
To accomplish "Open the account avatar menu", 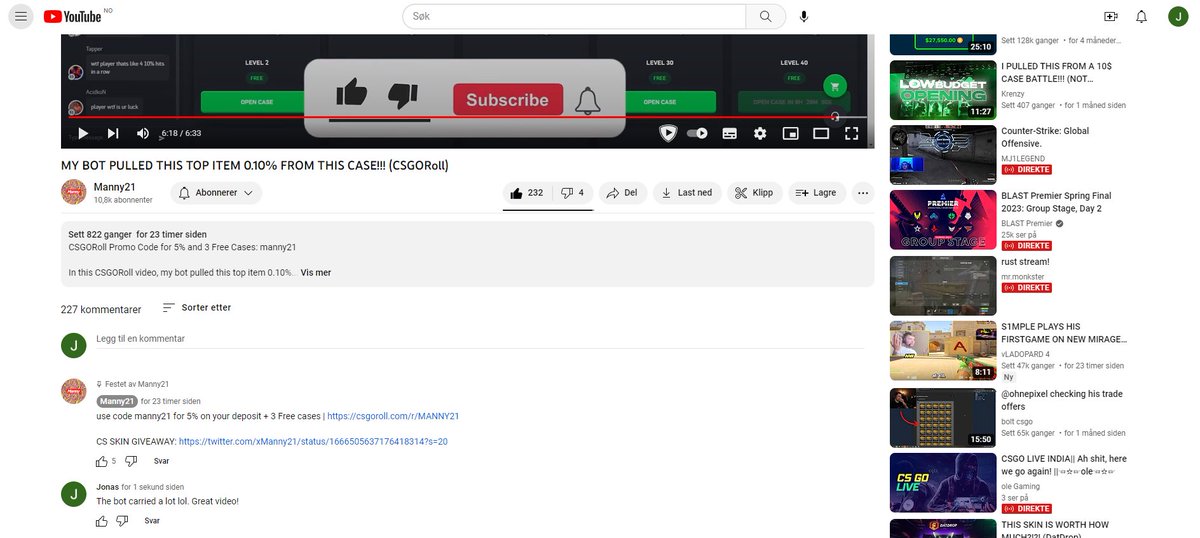I will (1178, 16).
